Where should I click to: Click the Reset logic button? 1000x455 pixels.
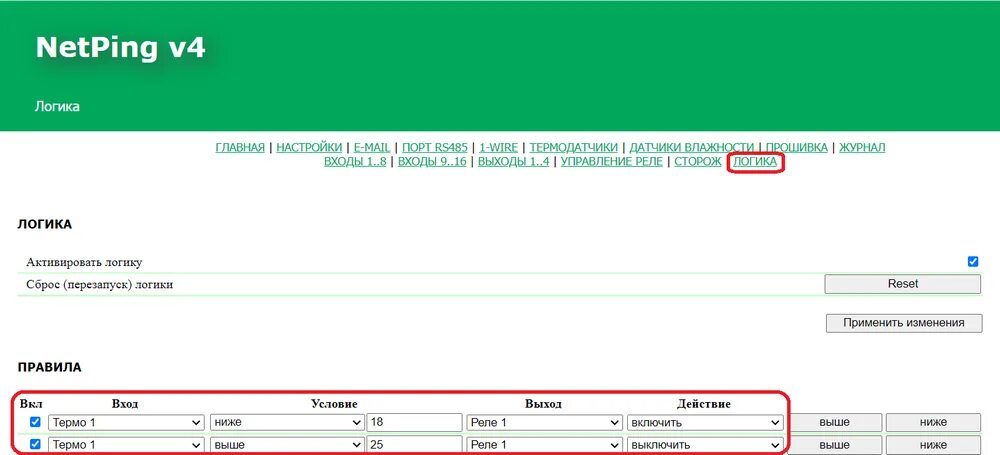coord(902,284)
